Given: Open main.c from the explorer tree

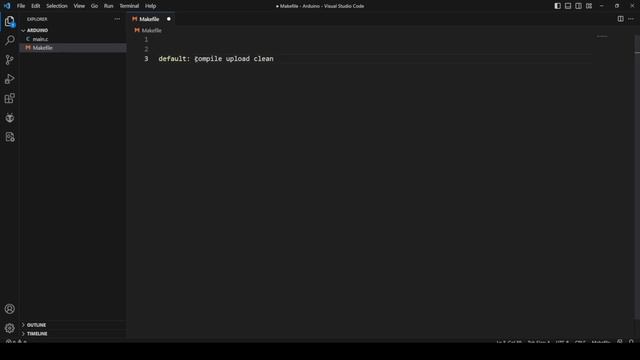Looking at the screenshot, I should [x=73, y=39].
